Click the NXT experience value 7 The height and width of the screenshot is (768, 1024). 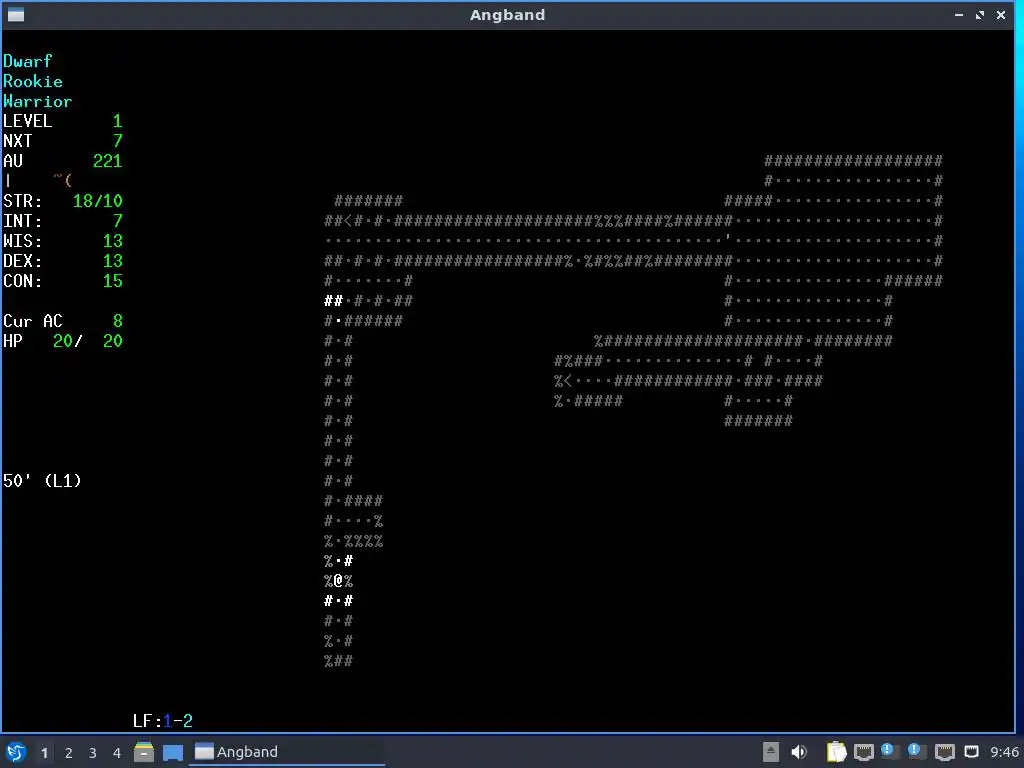click(118, 141)
